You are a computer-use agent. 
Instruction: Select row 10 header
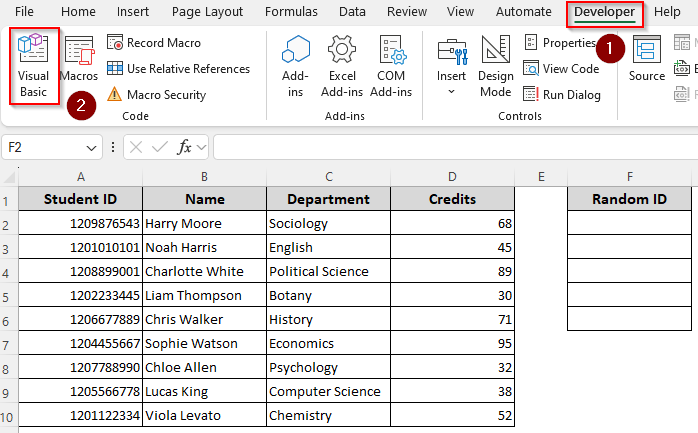pos(9,416)
